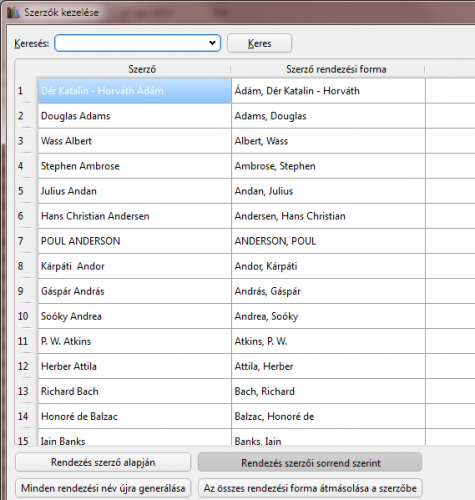The width and height of the screenshot is (475, 500).
Task: Select author cell Honoré de Balzac
Action: point(135,416)
